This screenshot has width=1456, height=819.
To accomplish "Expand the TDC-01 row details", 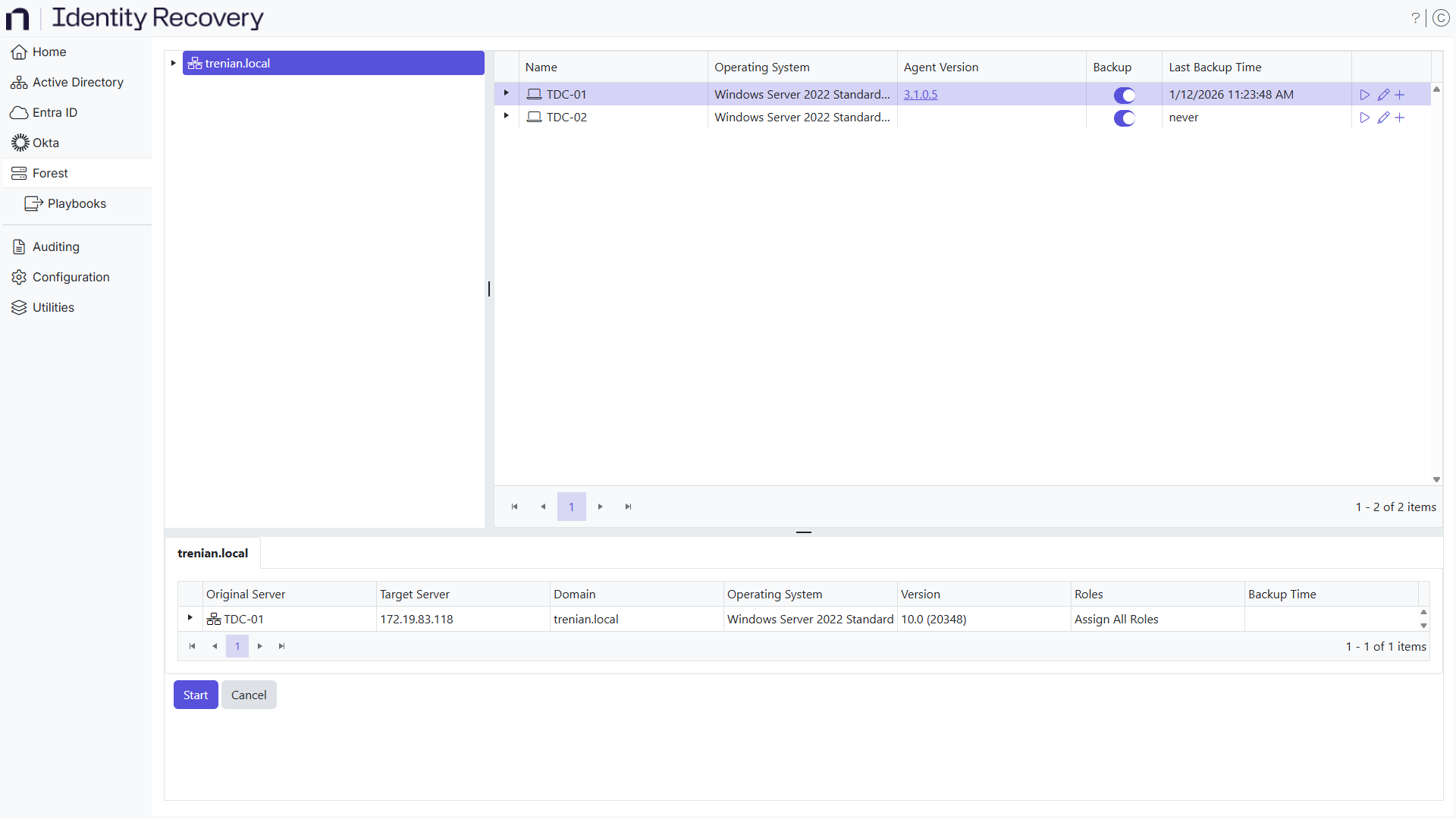I will click(x=505, y=93).
